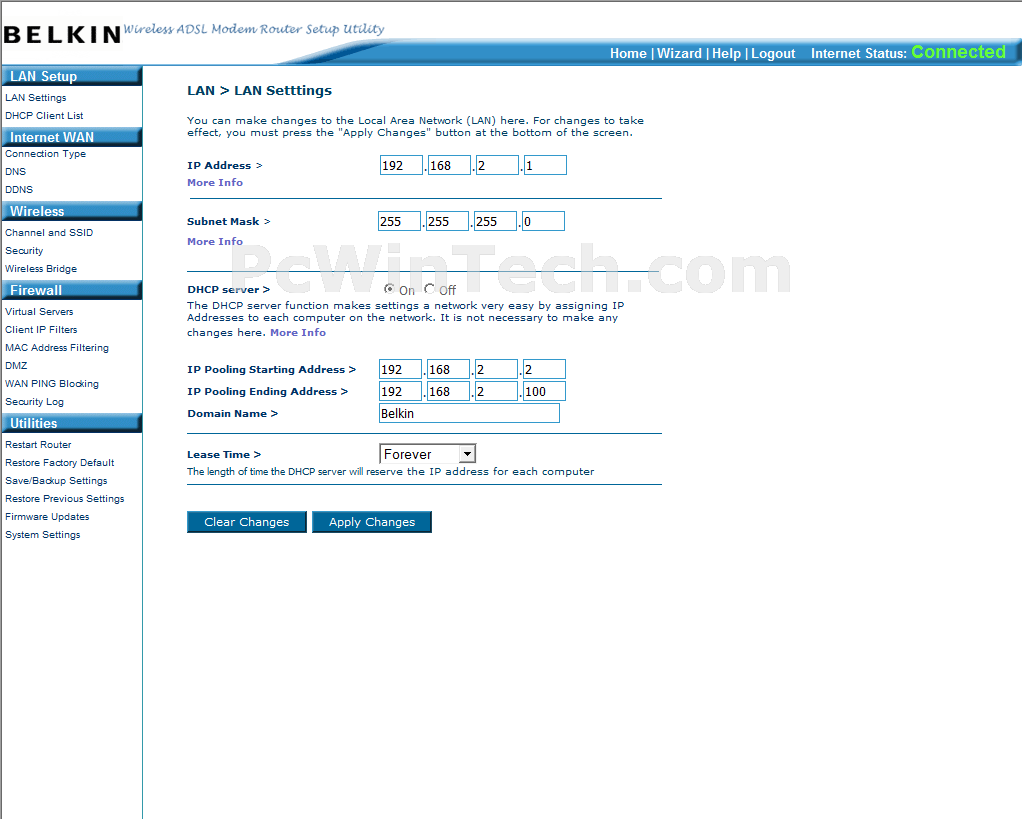The height and width of the screenshot is (819, 1022).
Task: Focus Pooling Starting Address second octet
Action: point(448,369)
